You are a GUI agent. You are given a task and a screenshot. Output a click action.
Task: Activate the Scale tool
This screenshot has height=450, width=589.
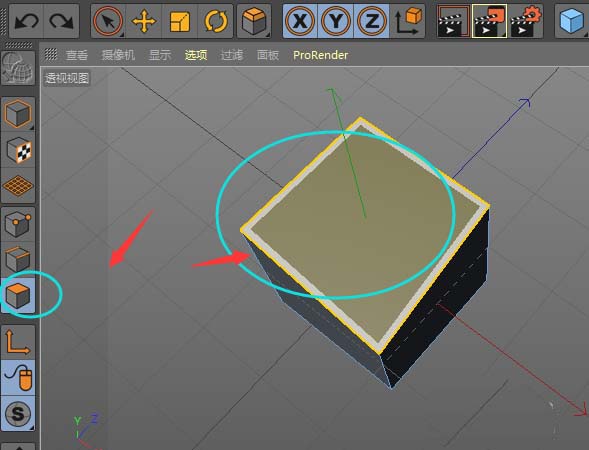coord(180,21)
